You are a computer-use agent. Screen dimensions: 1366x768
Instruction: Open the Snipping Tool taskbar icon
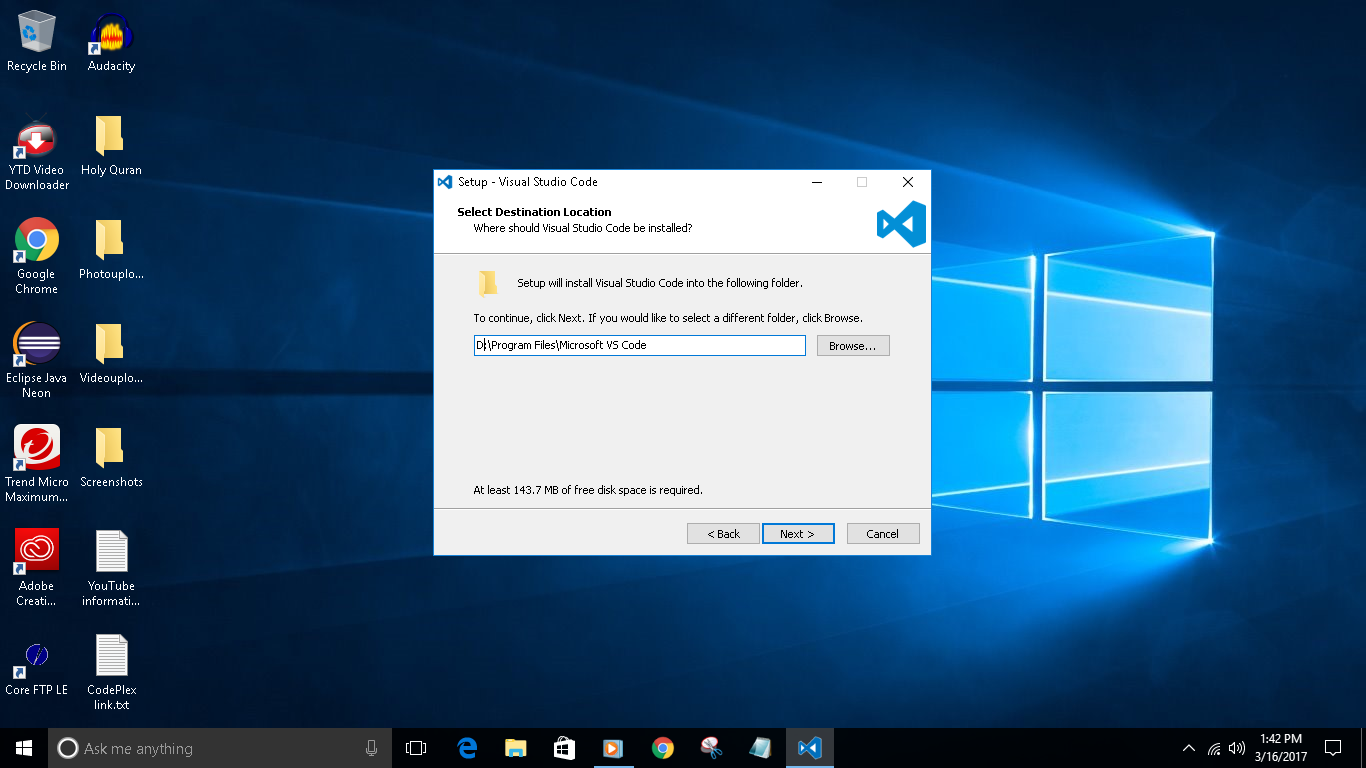point(711,748)
